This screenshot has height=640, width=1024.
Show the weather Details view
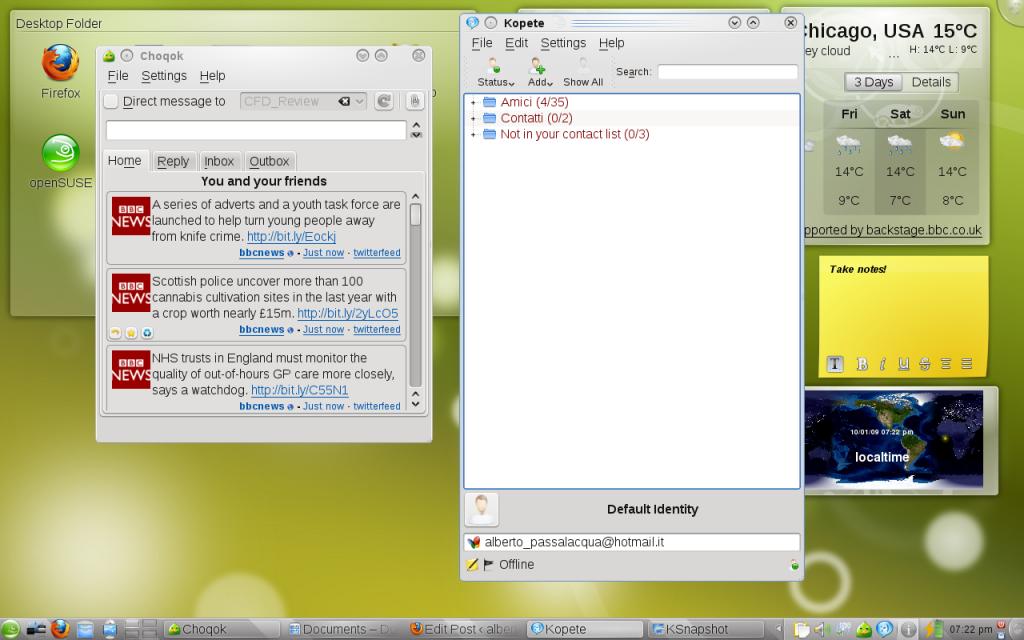931,82
